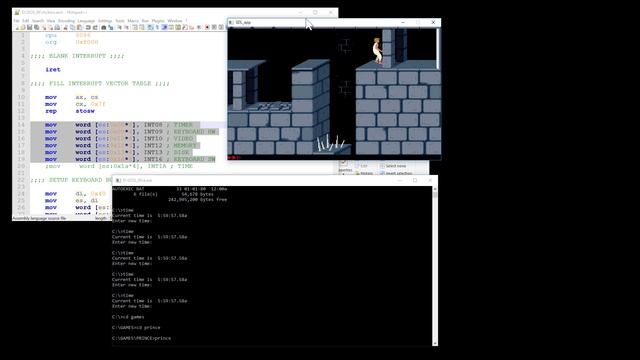This screenshot has height=360, width=640.
Task: Click the 'INT10 ; VIDEO' code line
Action: 118,139
